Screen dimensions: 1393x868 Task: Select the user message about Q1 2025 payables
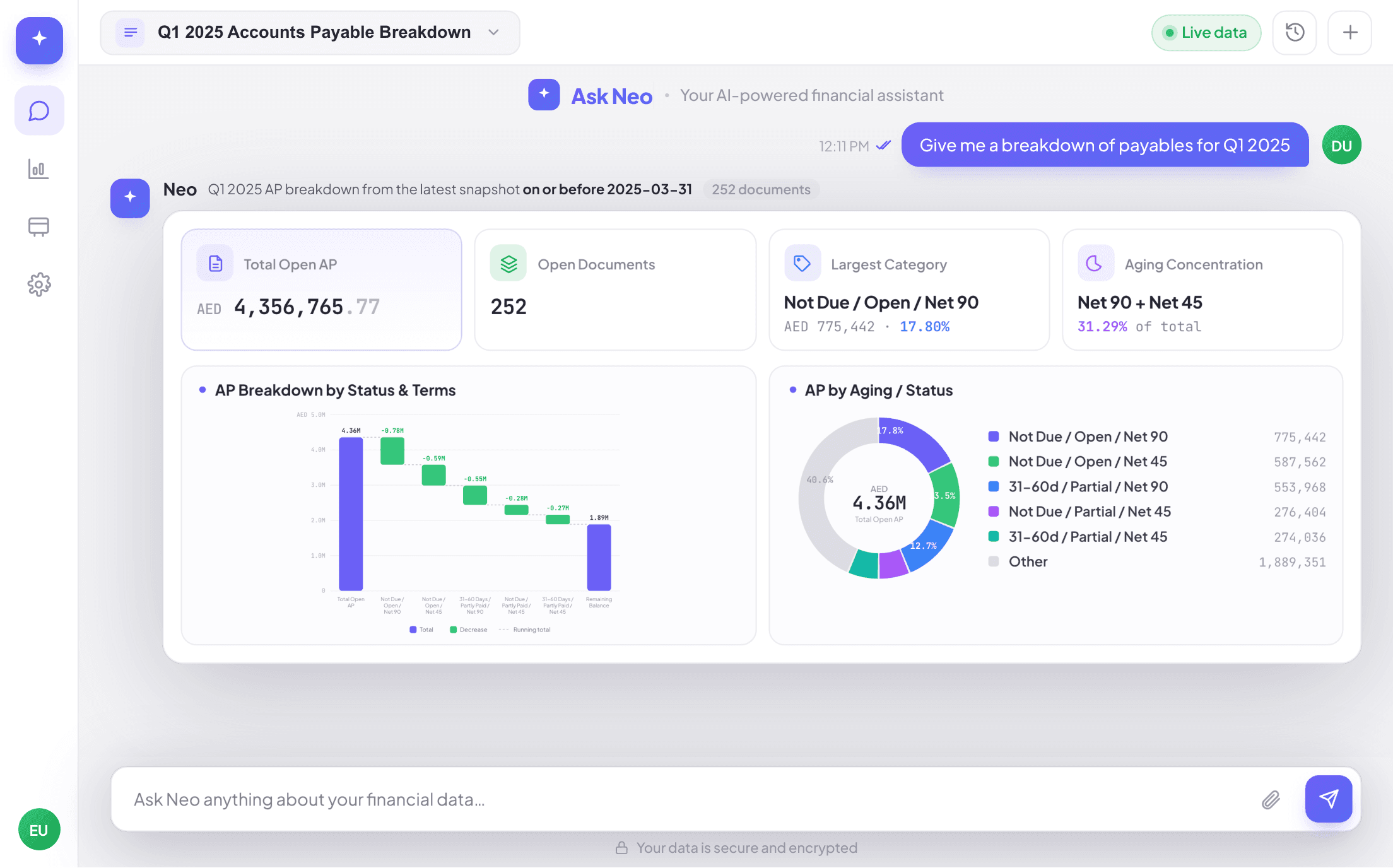[1105, 145]
